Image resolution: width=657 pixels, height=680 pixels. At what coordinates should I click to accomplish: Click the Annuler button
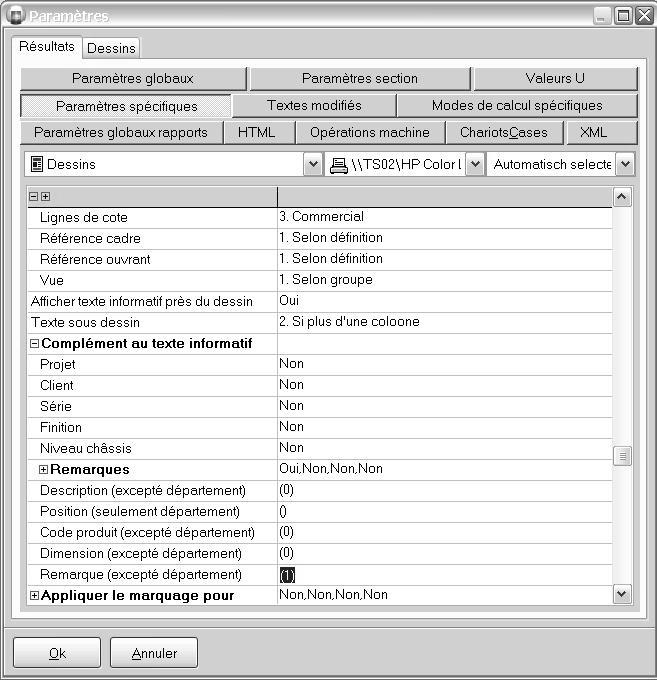coord(154,653)
